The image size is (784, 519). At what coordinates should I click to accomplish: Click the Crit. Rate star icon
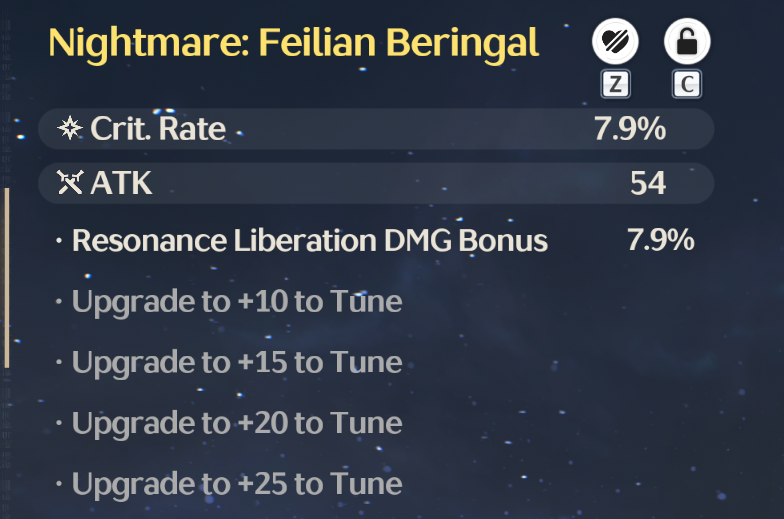70,128
